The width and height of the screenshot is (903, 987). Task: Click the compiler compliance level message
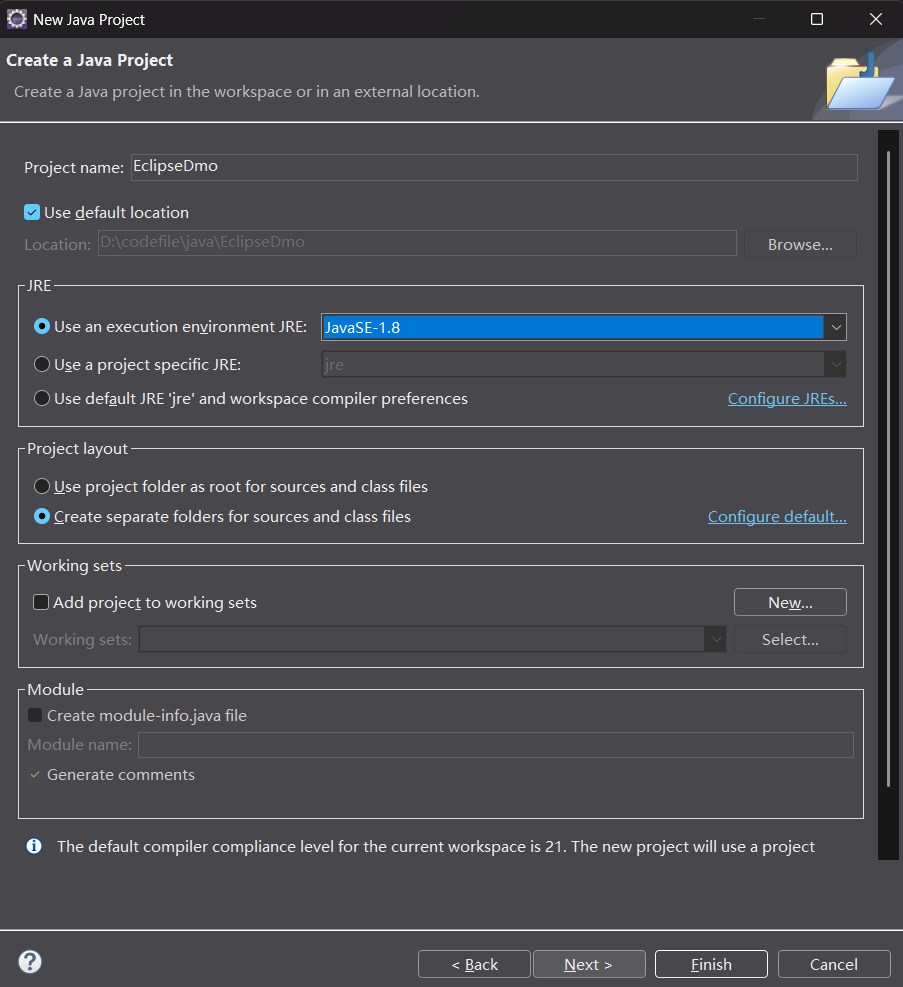[x=435, y=846]
